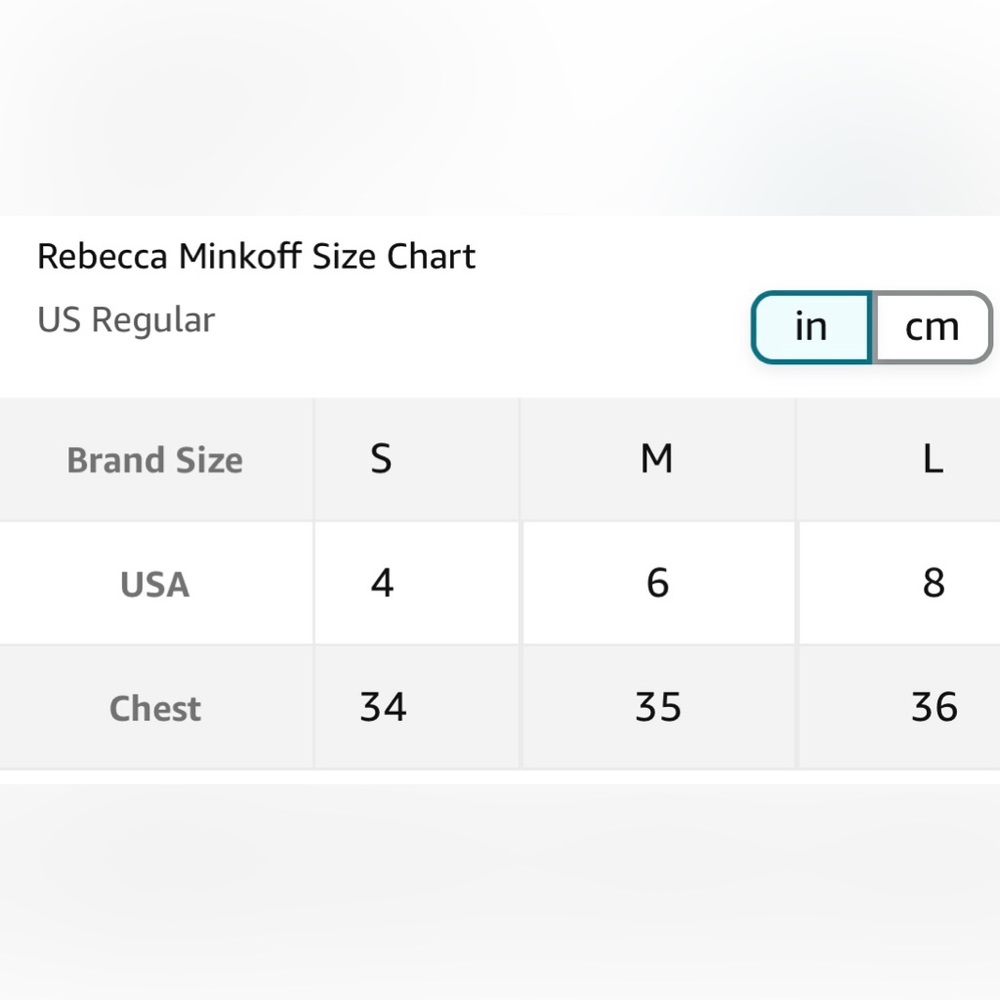Switch units to inches

pyautogui.click(x=811, y=327)
